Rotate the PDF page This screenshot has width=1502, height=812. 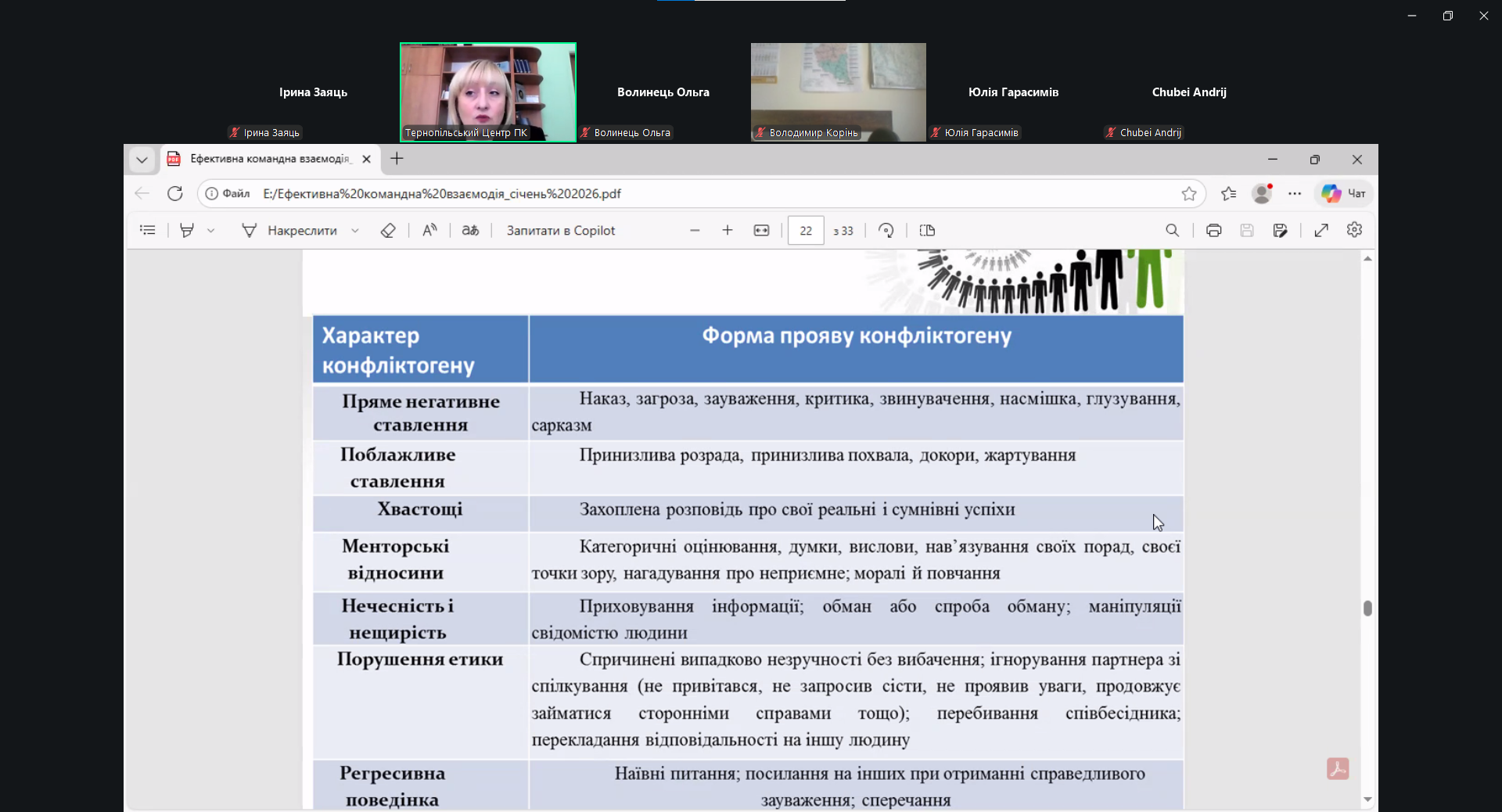click(x=886, y=230)
